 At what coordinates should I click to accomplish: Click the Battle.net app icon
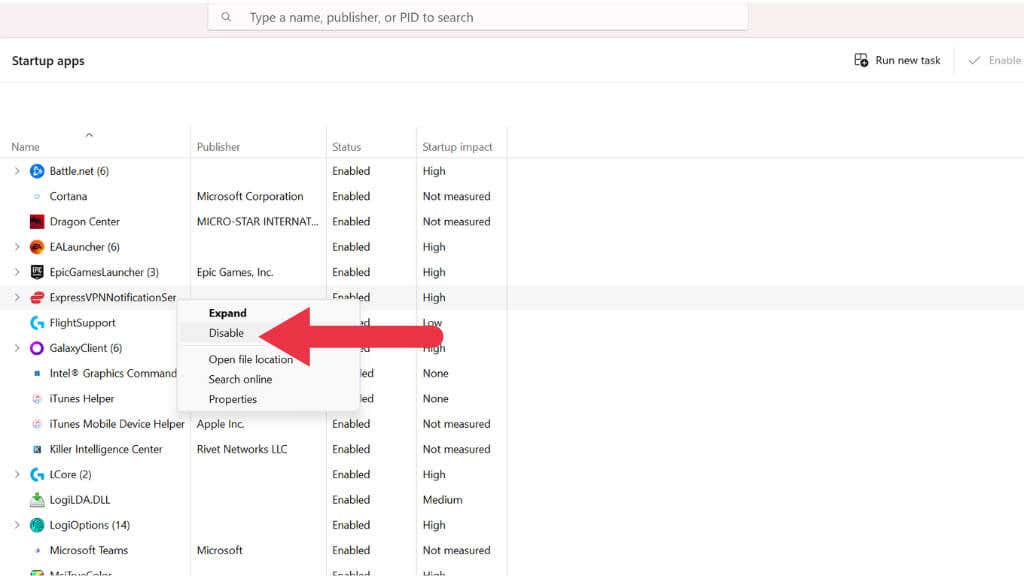[x=37, y=171]
